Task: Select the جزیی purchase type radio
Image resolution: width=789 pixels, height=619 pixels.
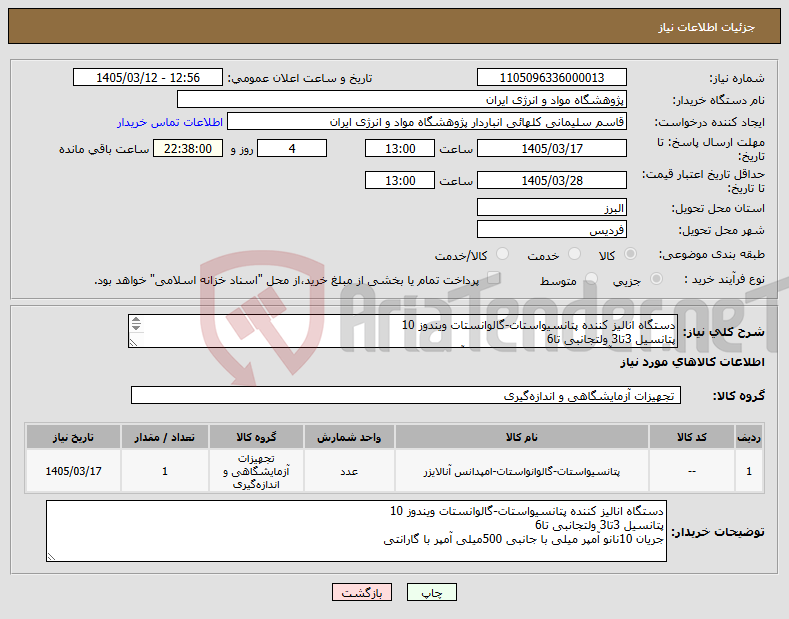Action: pyautogui.click(x=656, y=279)
